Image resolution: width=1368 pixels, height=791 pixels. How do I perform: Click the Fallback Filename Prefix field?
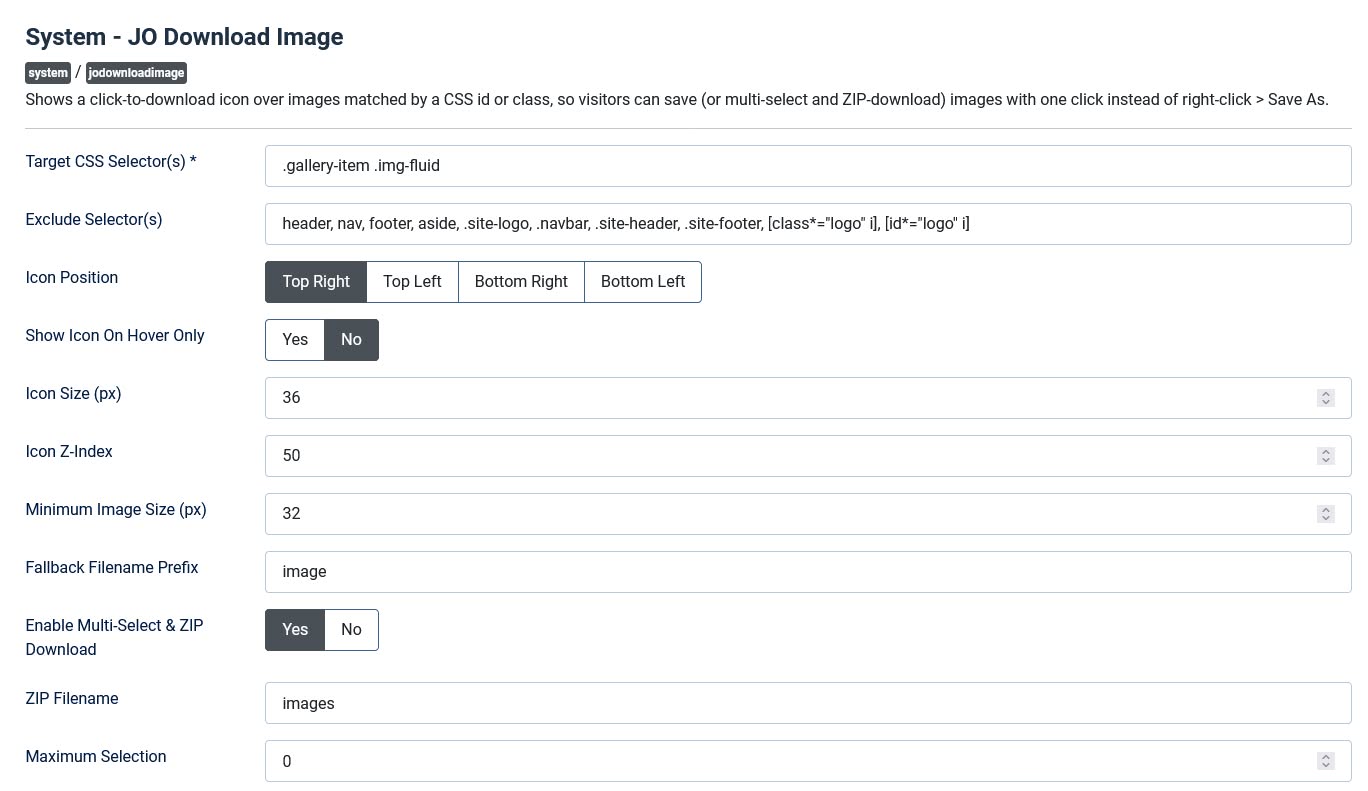(x=808, y=572)
